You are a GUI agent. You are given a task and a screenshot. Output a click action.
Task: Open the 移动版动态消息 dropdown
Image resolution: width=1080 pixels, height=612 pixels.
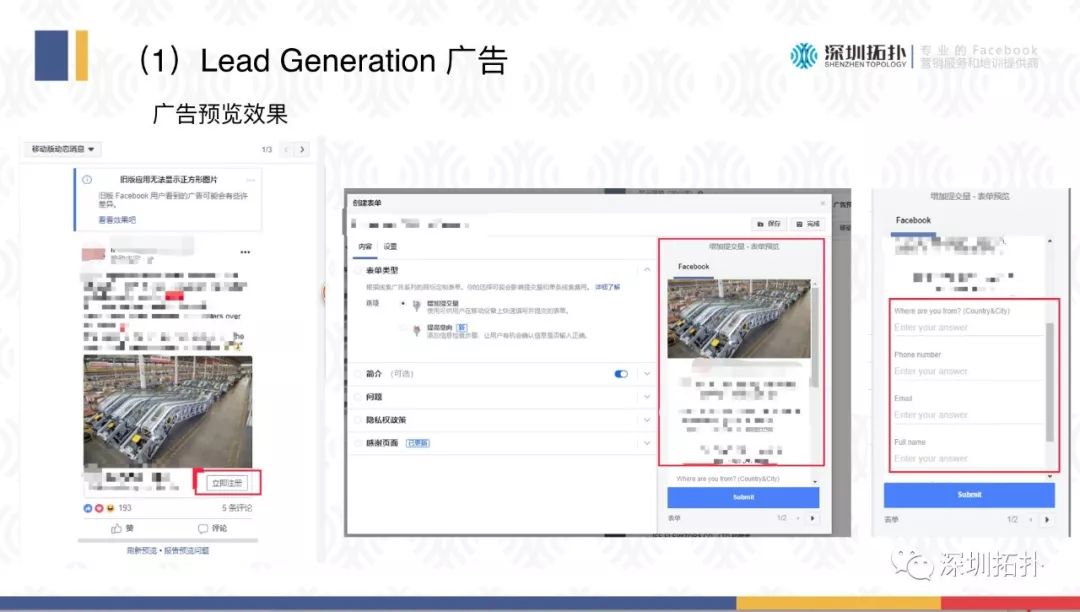click(60, 149)
